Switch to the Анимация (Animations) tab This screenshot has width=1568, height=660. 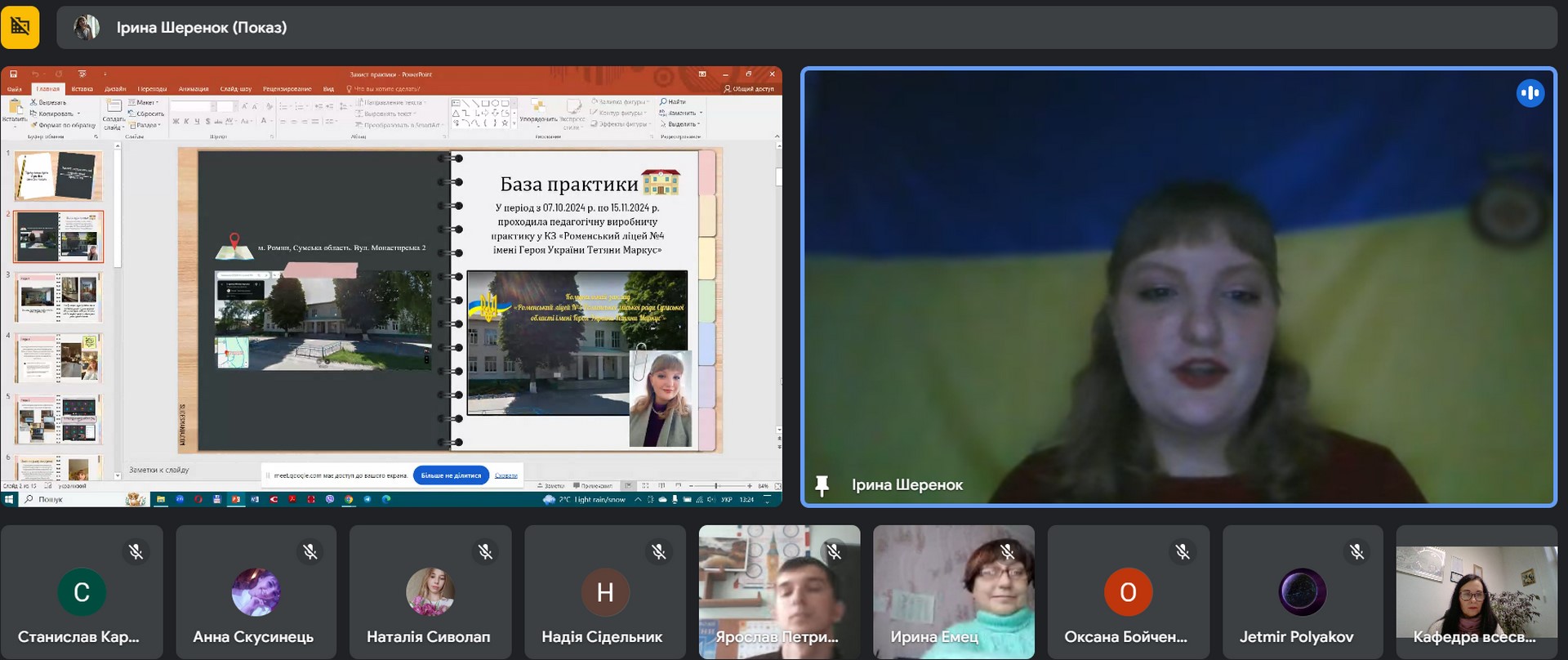[194, 89]
